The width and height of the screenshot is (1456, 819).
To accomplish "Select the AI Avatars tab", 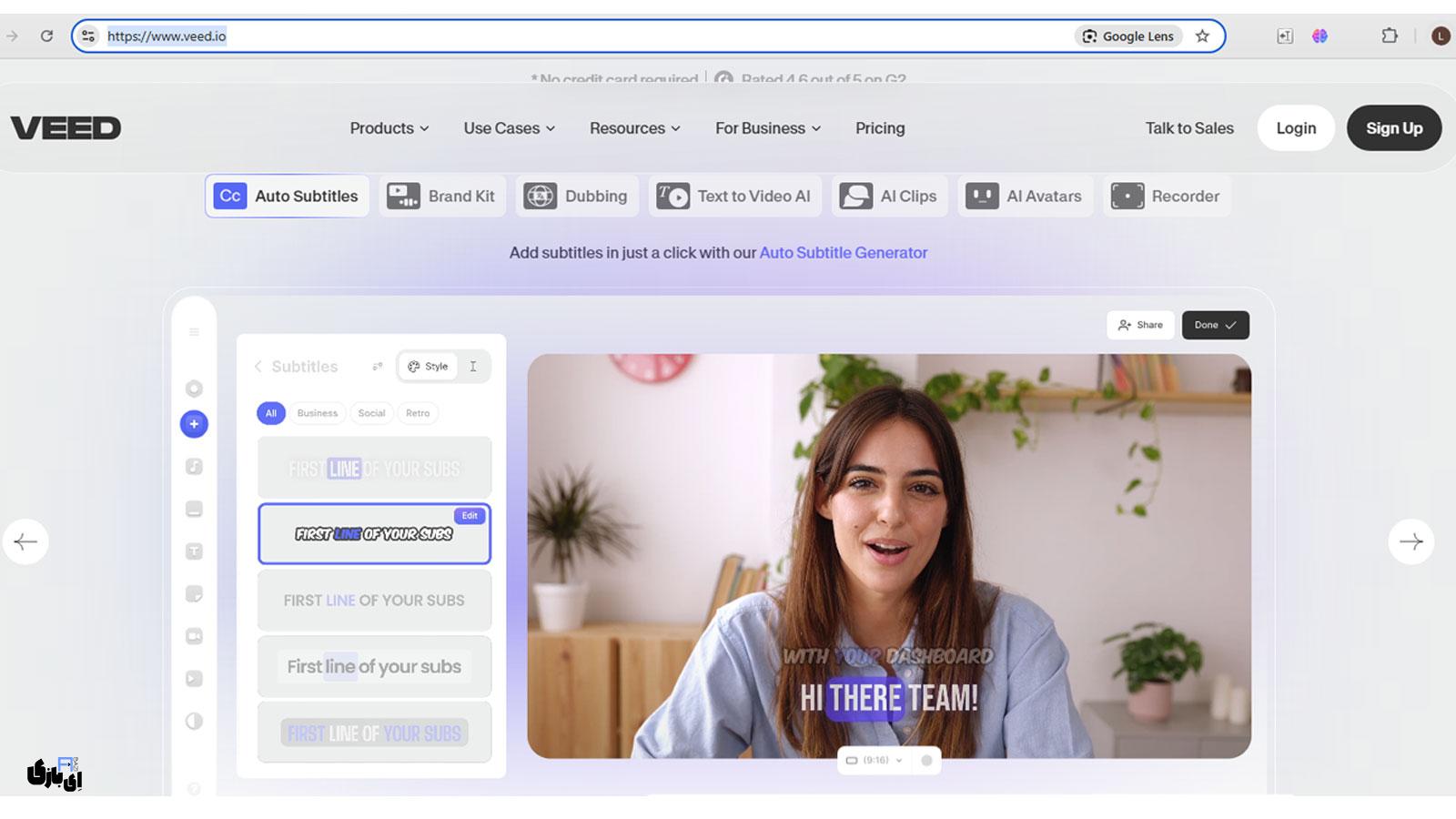I will [1025, 197].
